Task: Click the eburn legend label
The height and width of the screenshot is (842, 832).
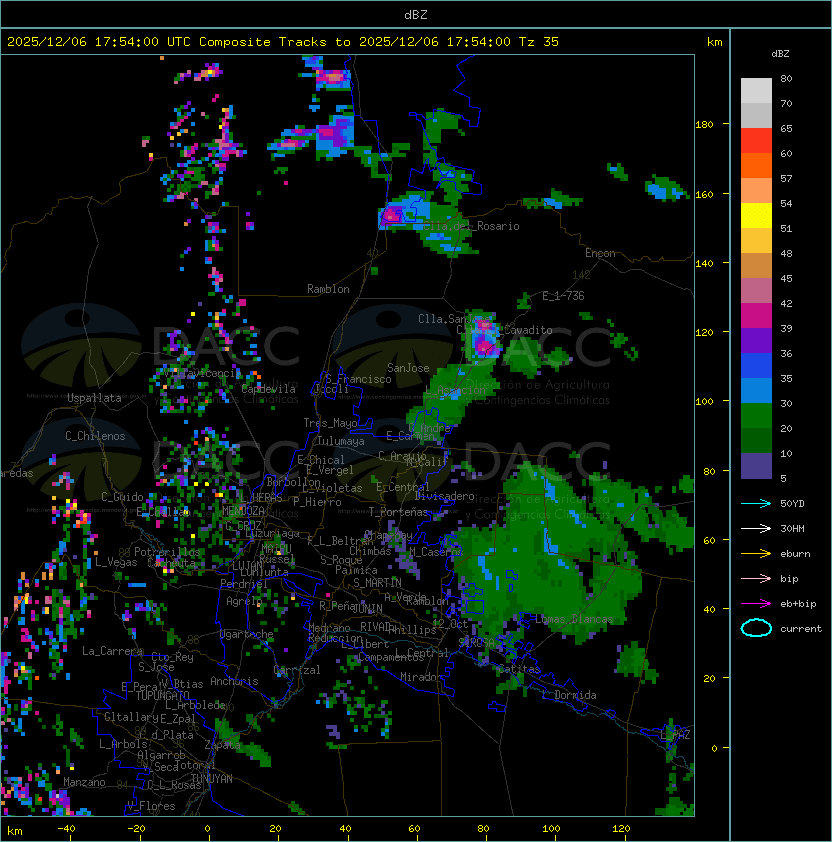Action: [795, 554]
